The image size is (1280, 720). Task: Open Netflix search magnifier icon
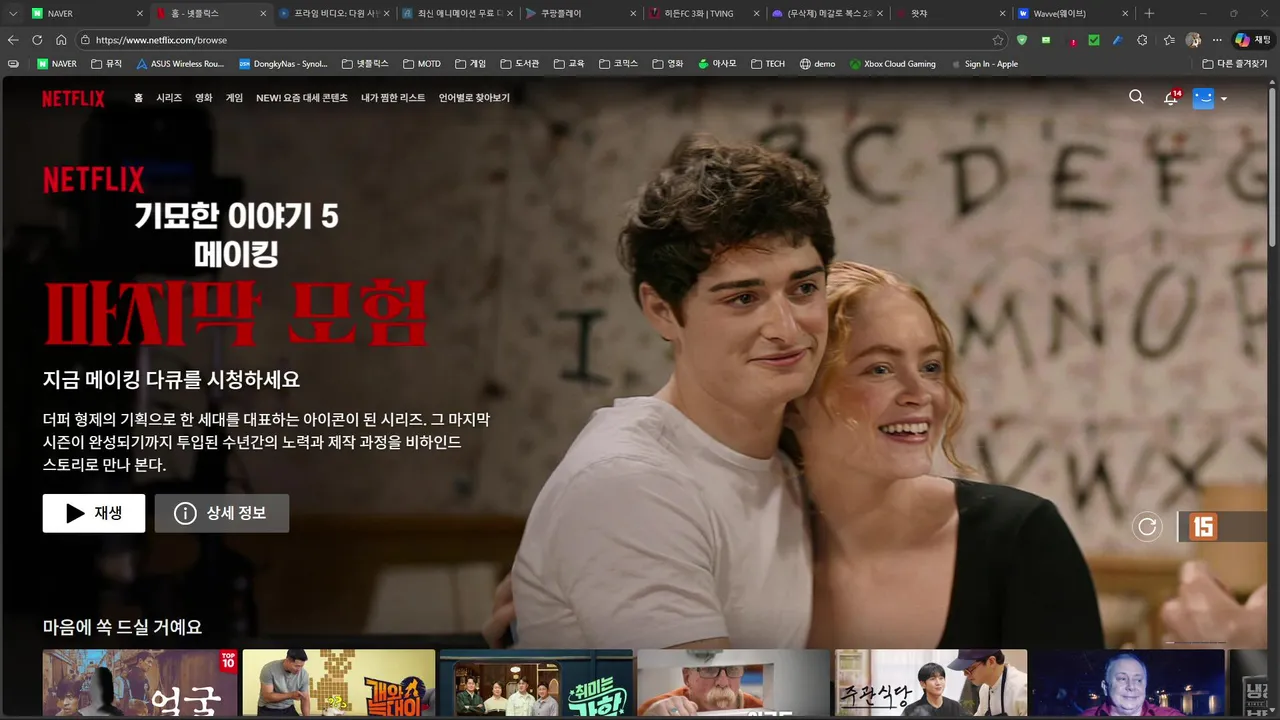1136,97
